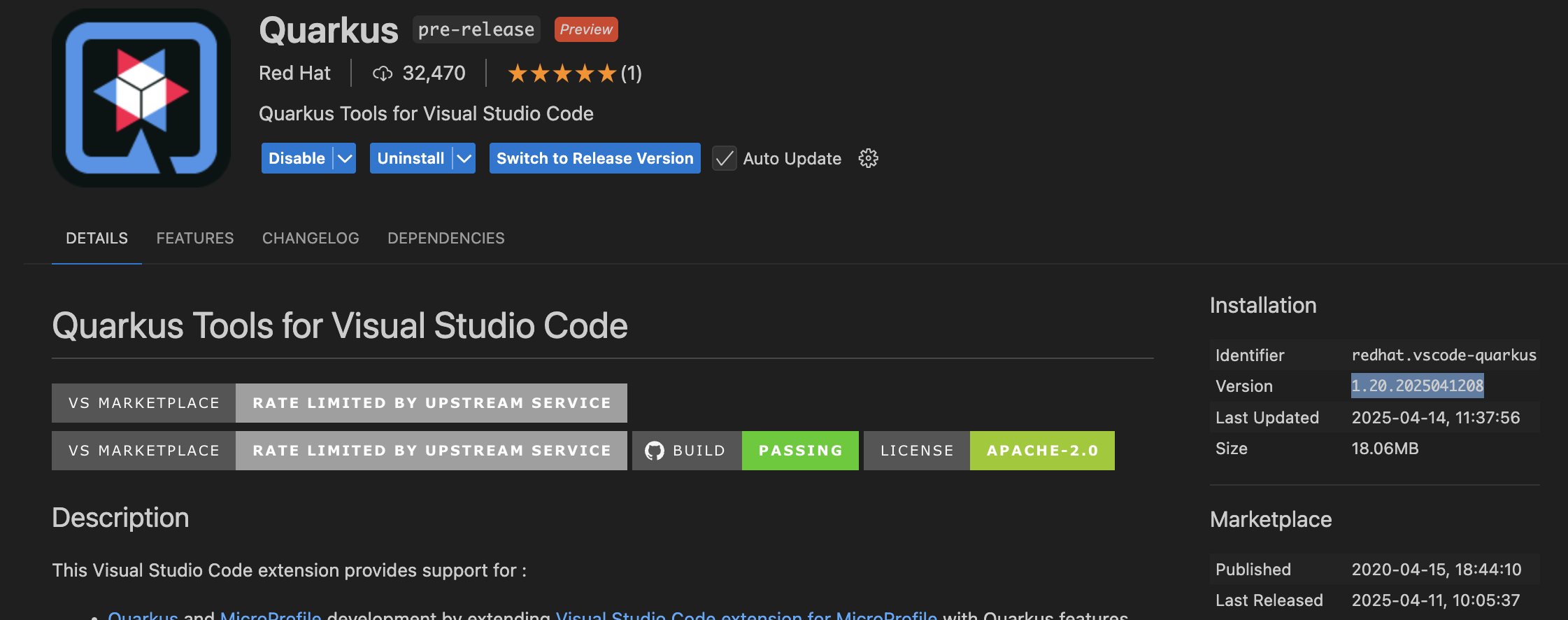Click Switch to Release Version button
The height and width of the screenshot is (620, 1568).
(x=594, y=159)
